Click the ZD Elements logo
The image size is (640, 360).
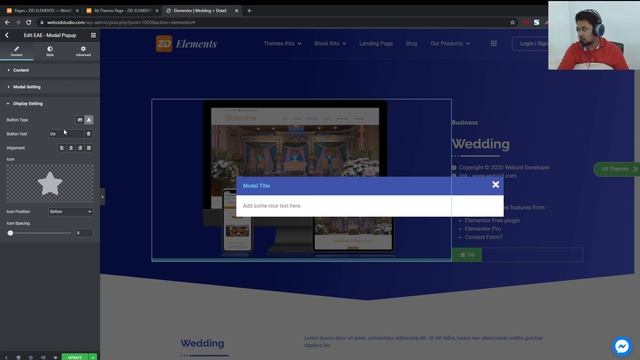click(x=187, y=44)
